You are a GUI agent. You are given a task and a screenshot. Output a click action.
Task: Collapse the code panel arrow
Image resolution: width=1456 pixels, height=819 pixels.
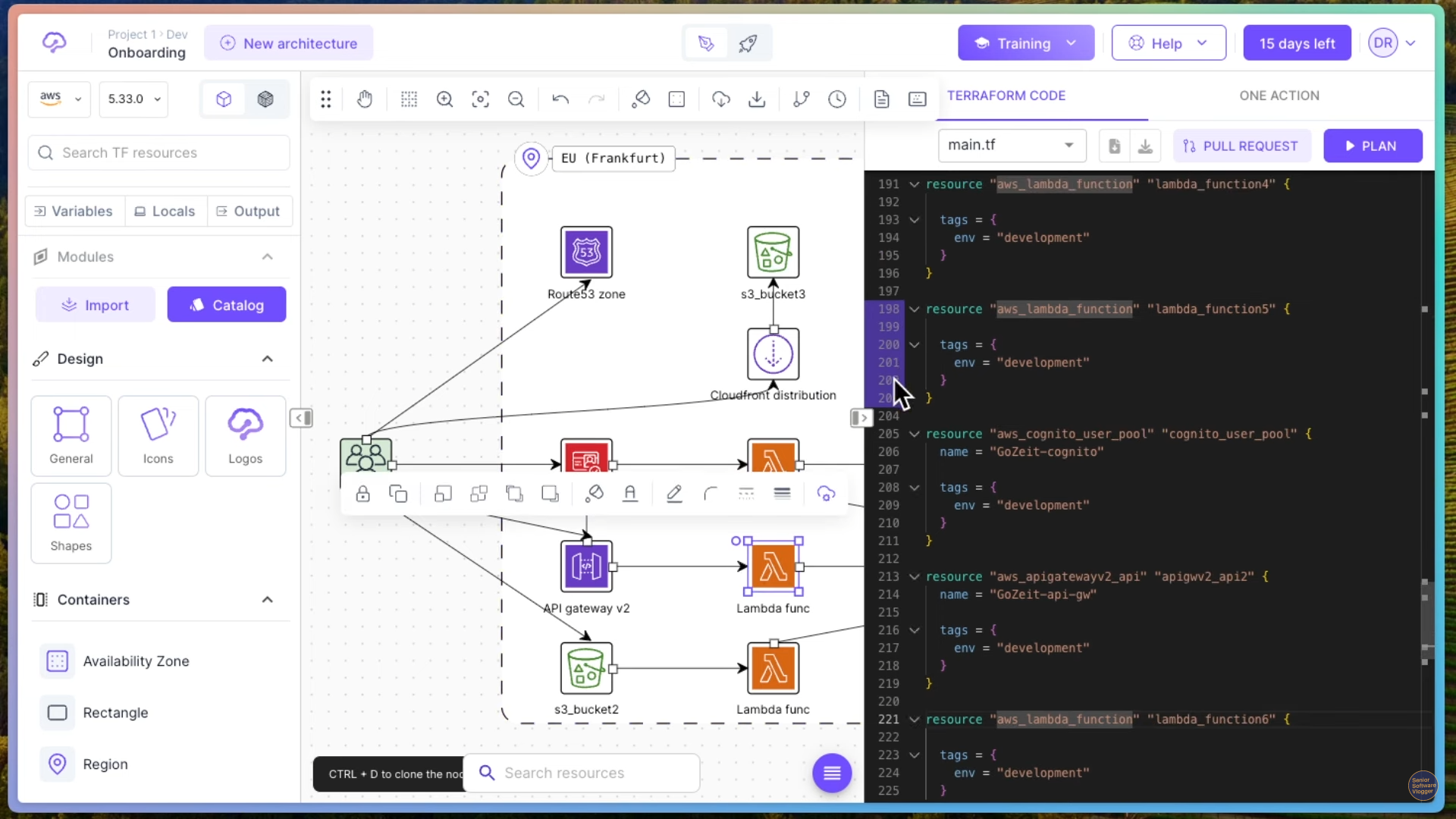click(861, 418)
